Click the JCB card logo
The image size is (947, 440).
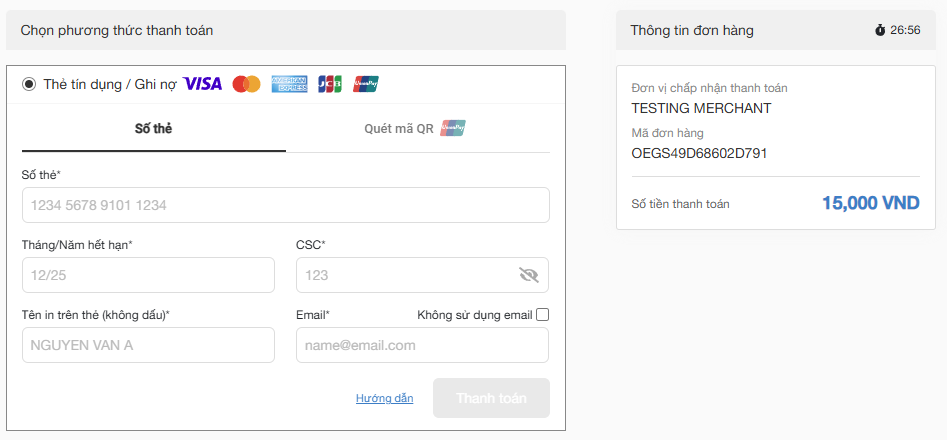click(x=329, y=84)
